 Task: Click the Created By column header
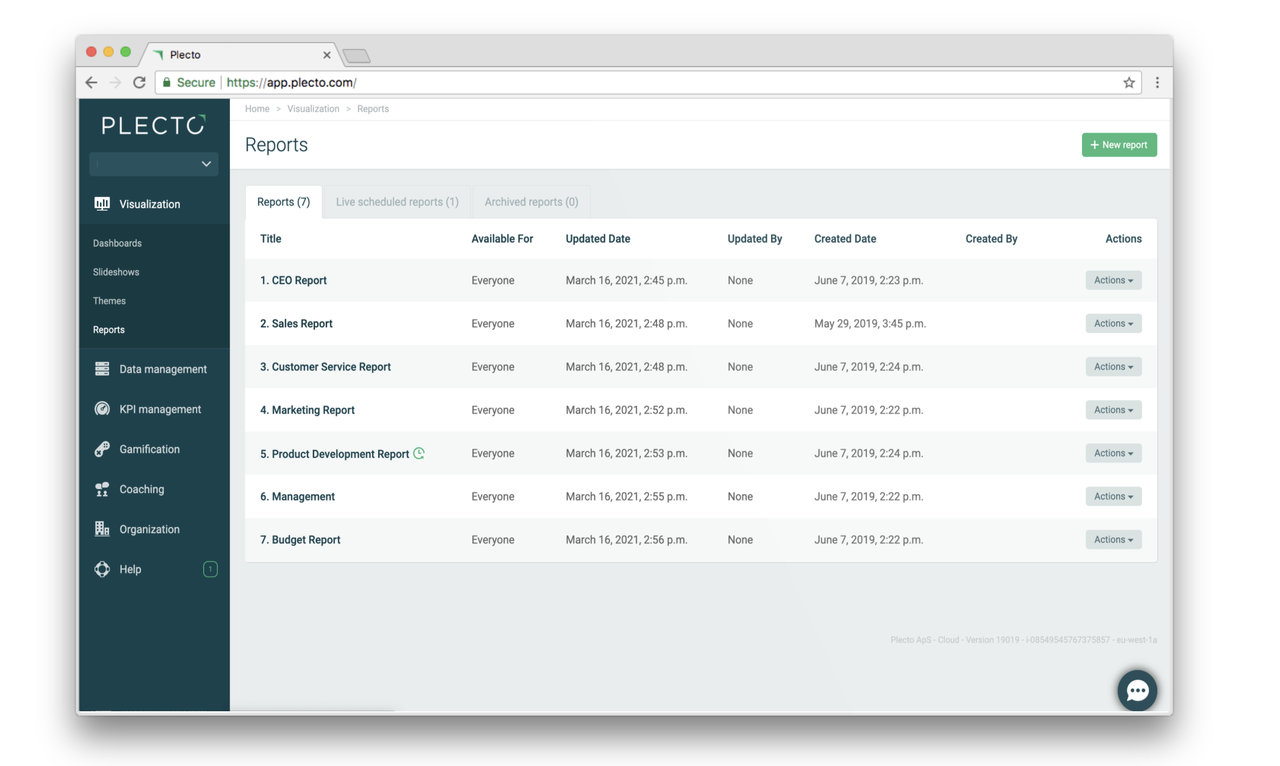[x=991, y=239]
